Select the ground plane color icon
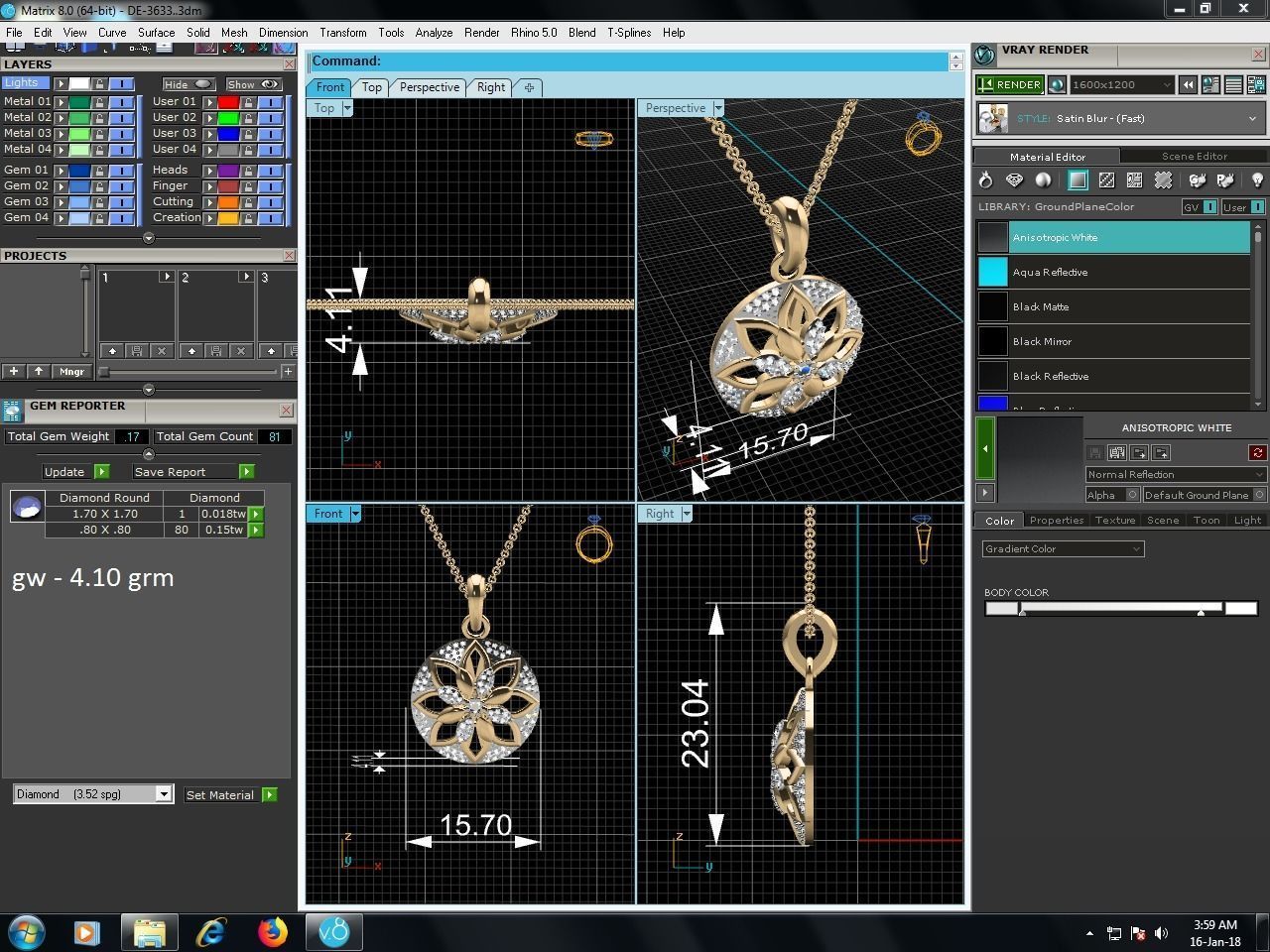This screenshot has width=1270, height=952. tap(1078, 180)
